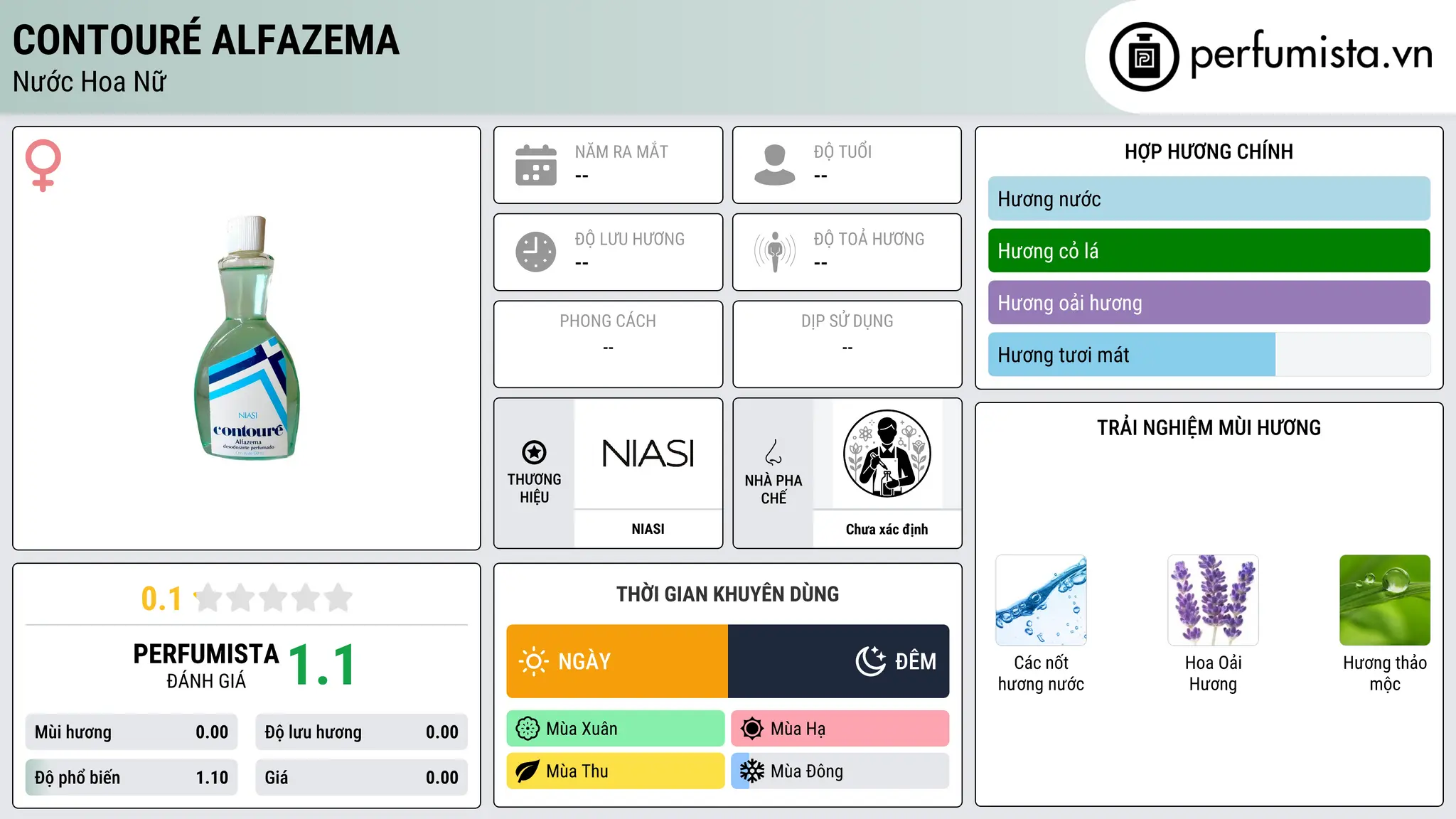
Task: Click the pink female gender symbol
Action: 43,165
